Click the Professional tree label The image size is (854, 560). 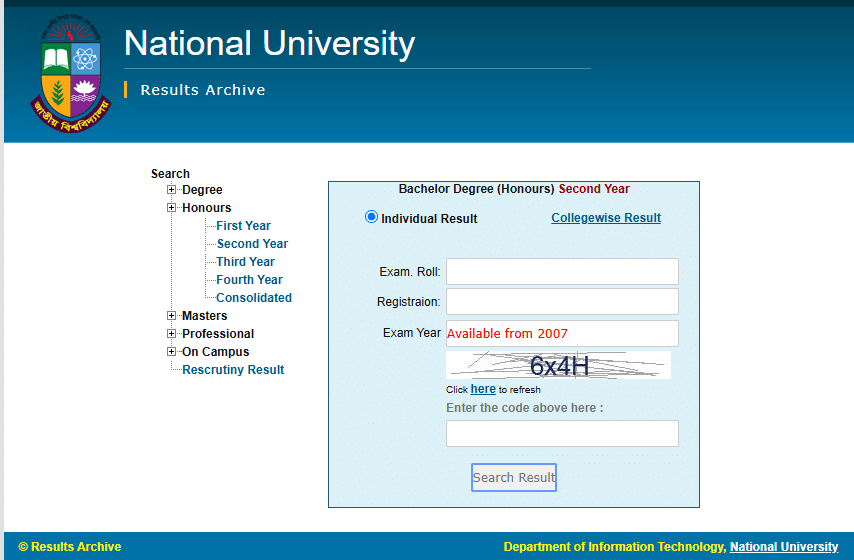[218, 333]
